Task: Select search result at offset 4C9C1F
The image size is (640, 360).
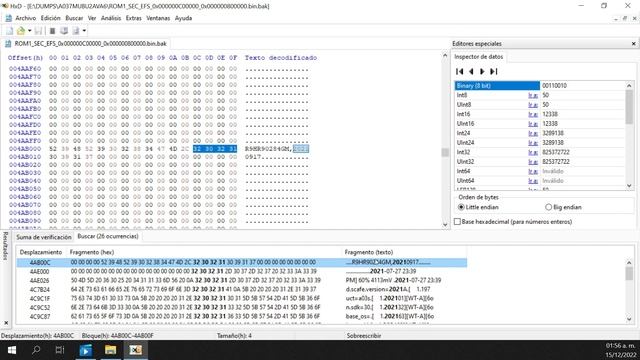Action: point(242,298)
